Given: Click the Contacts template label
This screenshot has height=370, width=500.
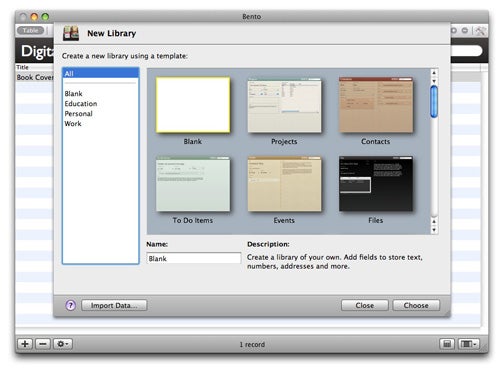Looking at the screenshot, I should pos(375,141).
